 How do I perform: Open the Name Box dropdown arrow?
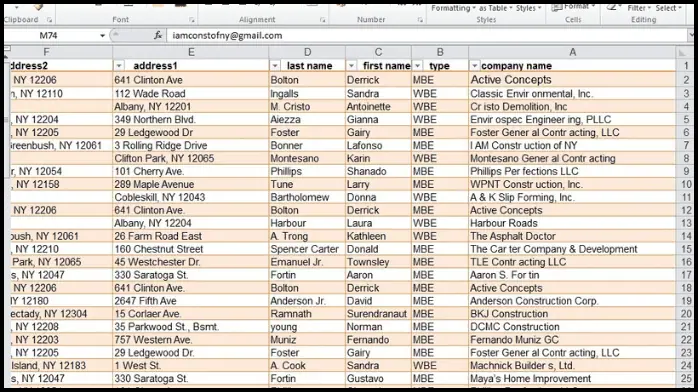(102, 36)
